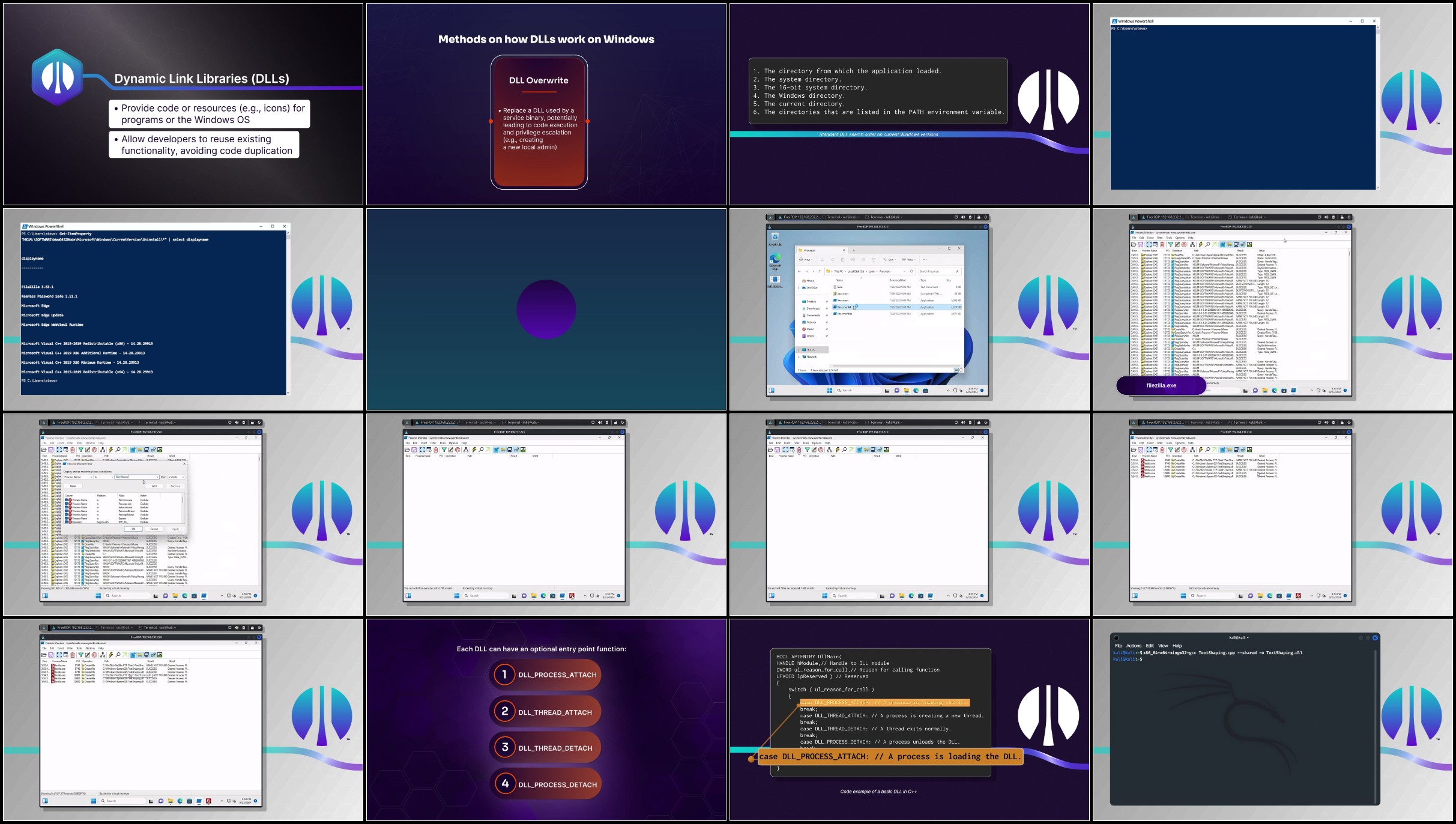Open the Include action dropdown in Filter dialog
1456x824 pixels.
pyautogui.click(x=177, y=477)
